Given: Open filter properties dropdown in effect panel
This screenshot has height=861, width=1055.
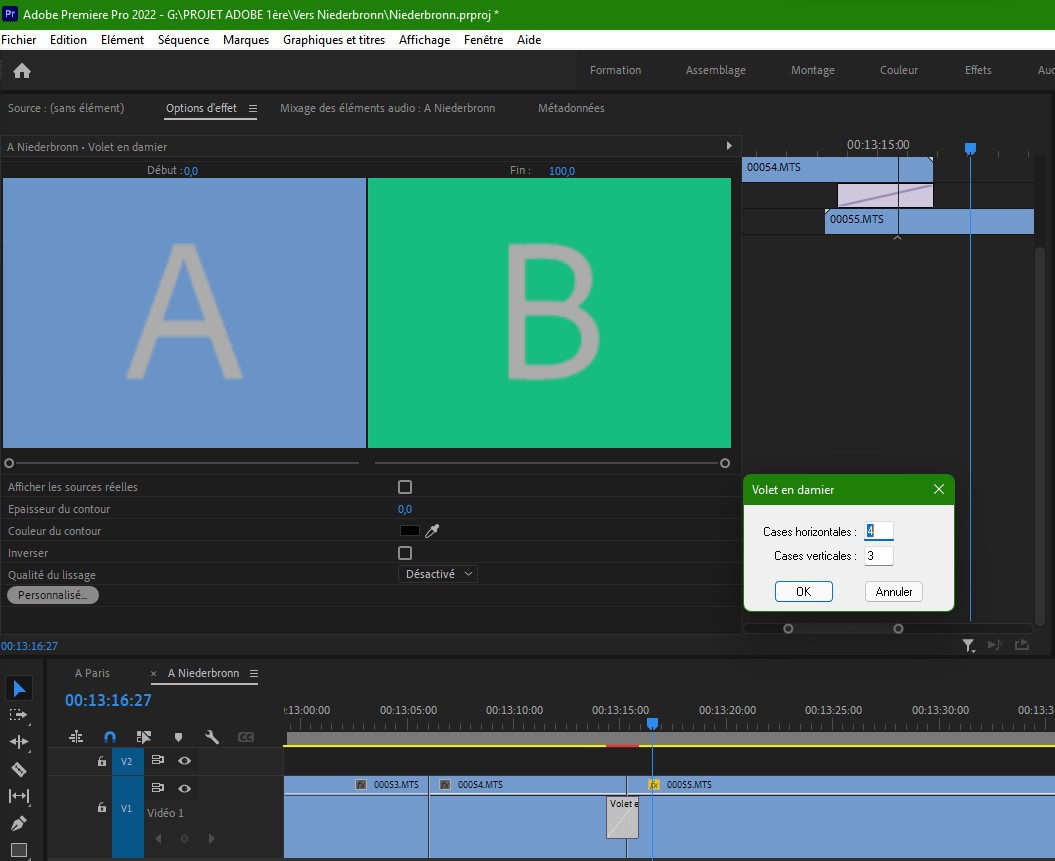Looking at the screenshot, I should click(x=968, y=646).
